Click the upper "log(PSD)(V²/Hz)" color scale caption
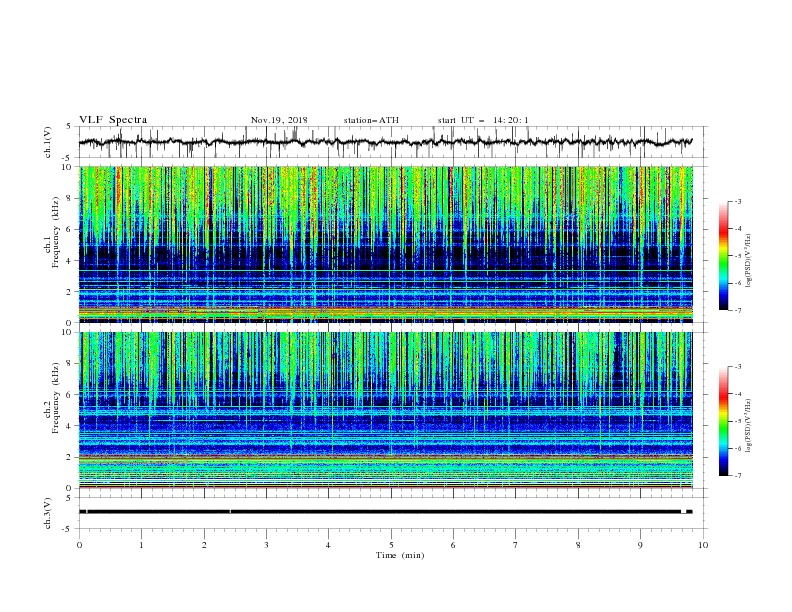This screenshot has height=612, width=792. coord(748,261)
